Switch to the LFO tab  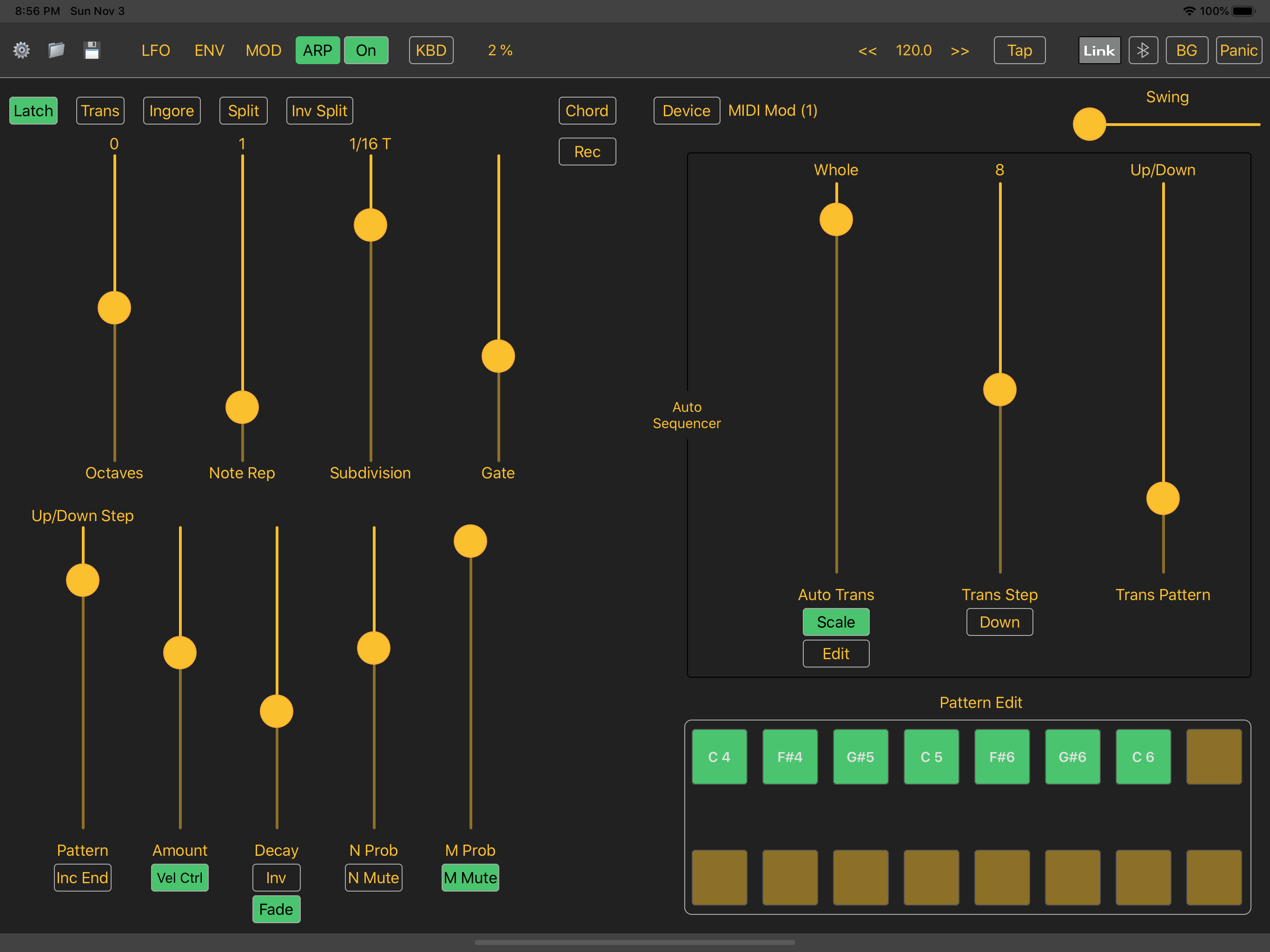156,51
